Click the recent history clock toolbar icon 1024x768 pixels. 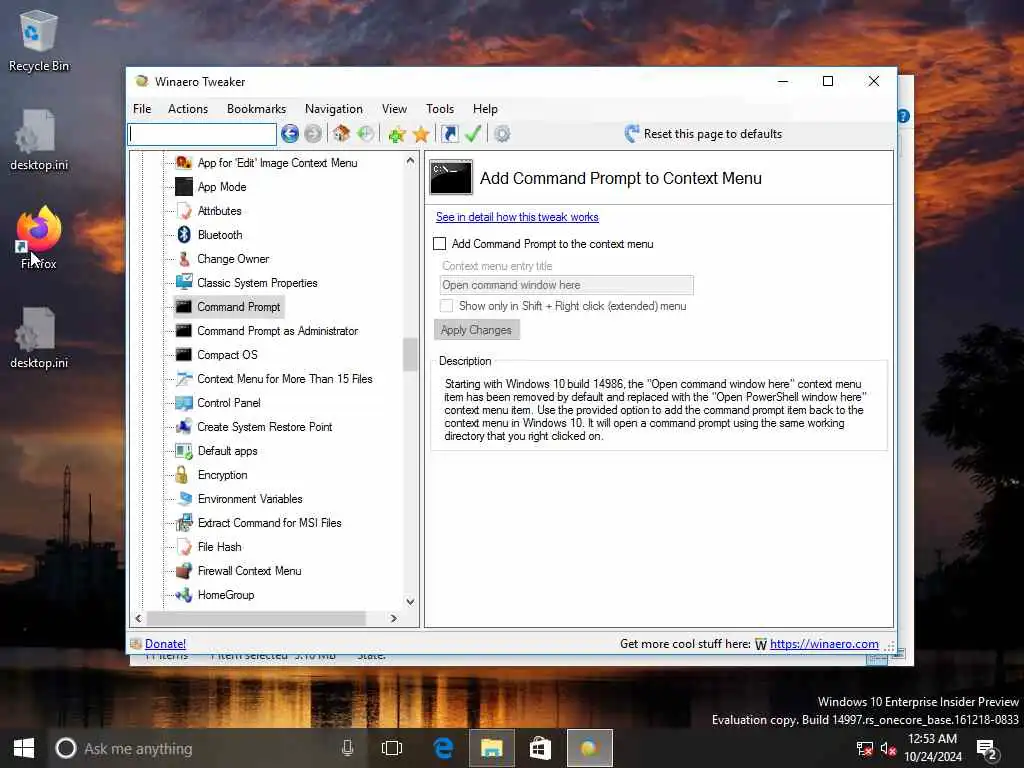click(366, 134)
